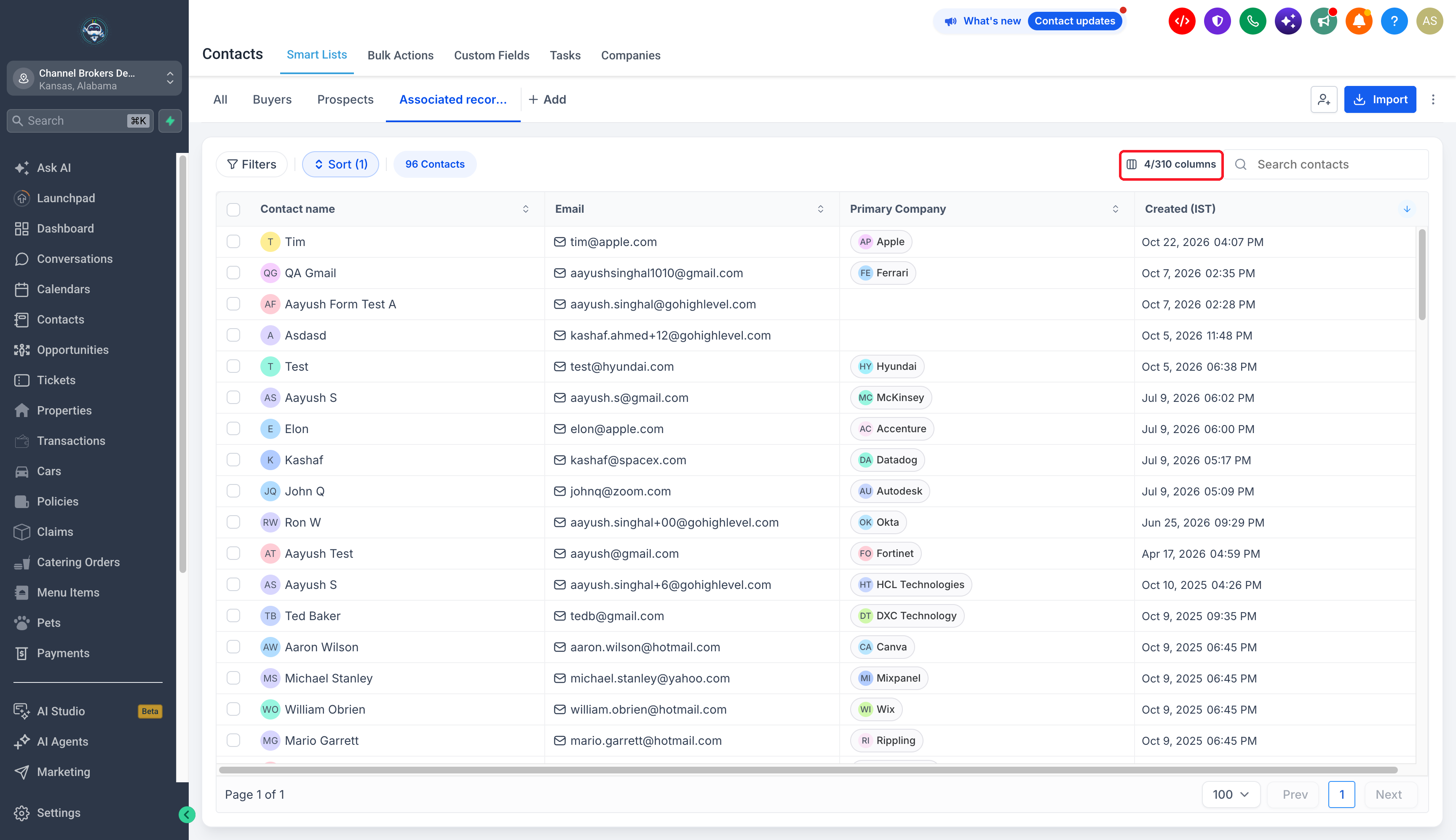Click the 4/310 columns button

coord(1171,164)
